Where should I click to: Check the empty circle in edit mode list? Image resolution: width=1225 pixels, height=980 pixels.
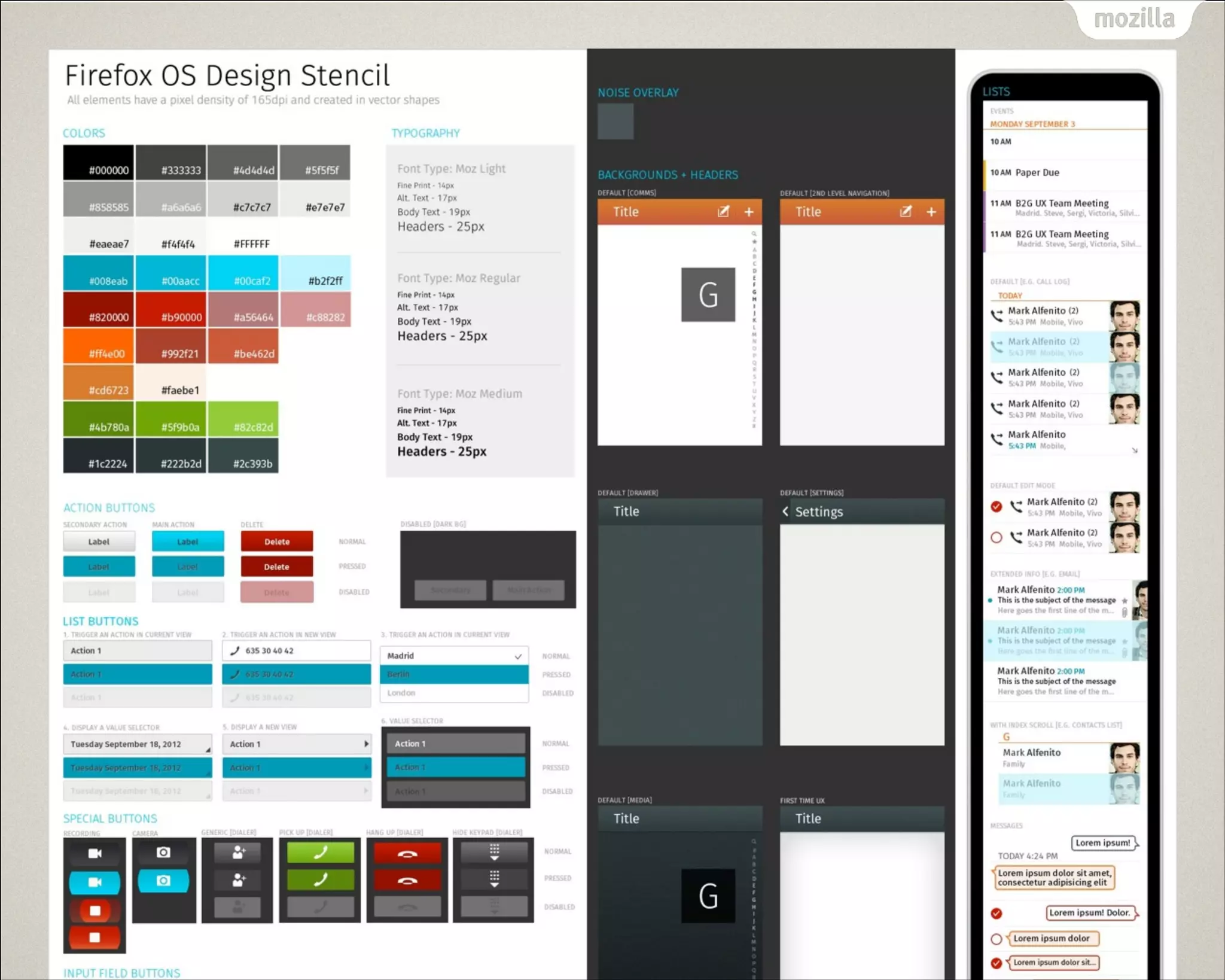coord(996,537)
